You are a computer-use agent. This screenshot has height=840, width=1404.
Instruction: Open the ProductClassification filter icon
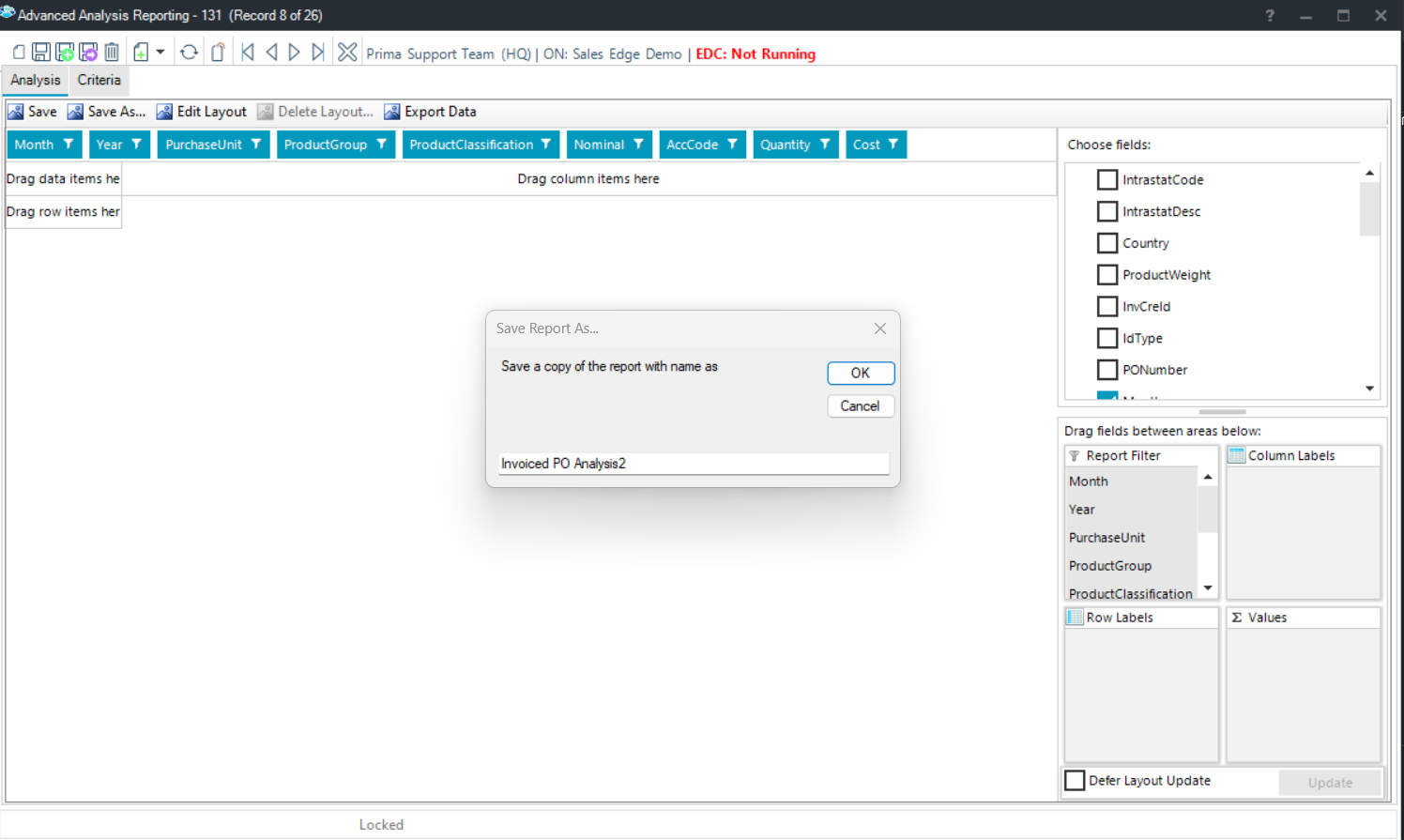pos(546,145)
